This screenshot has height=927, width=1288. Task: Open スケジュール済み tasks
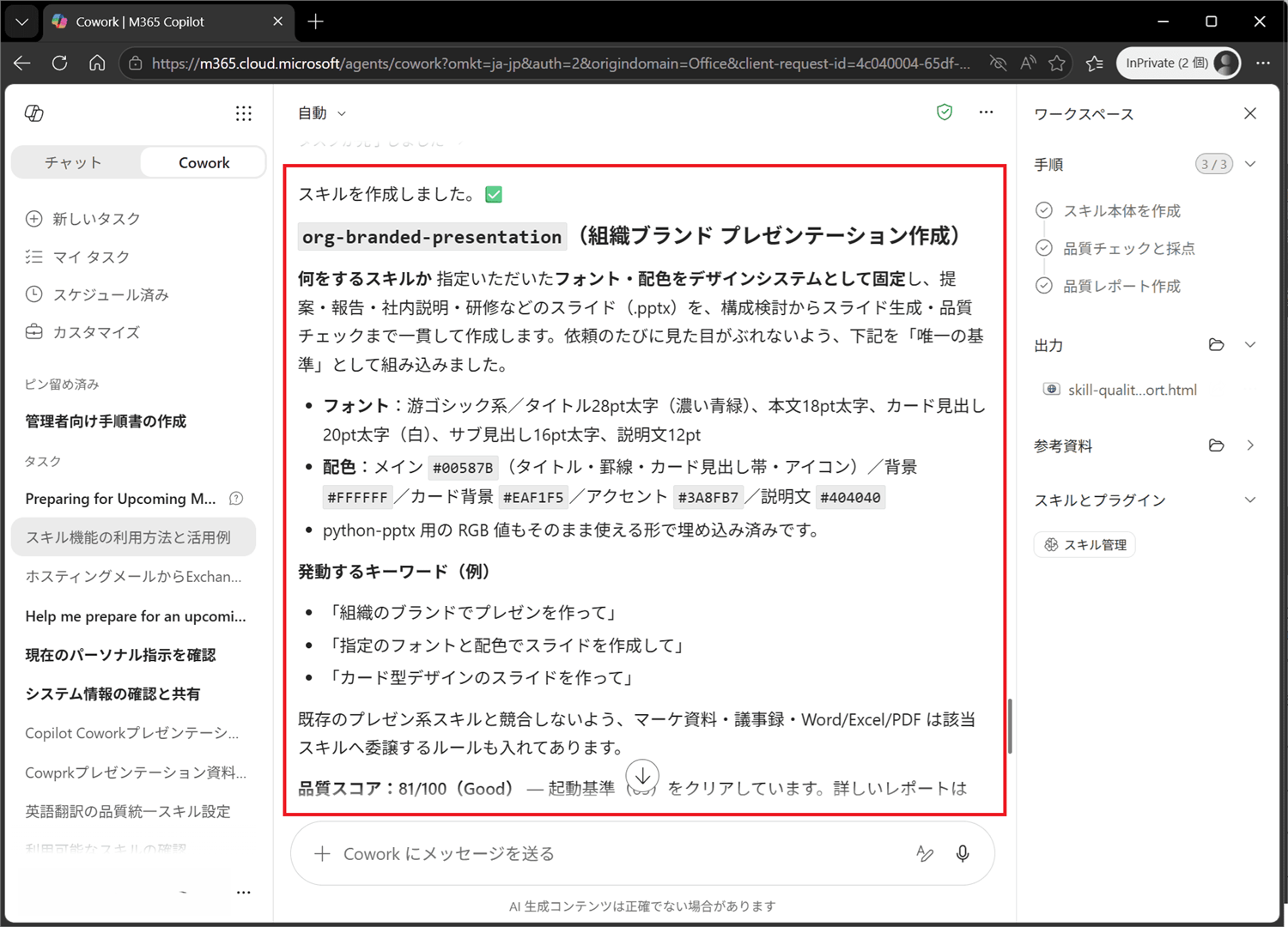click(97, 294)
